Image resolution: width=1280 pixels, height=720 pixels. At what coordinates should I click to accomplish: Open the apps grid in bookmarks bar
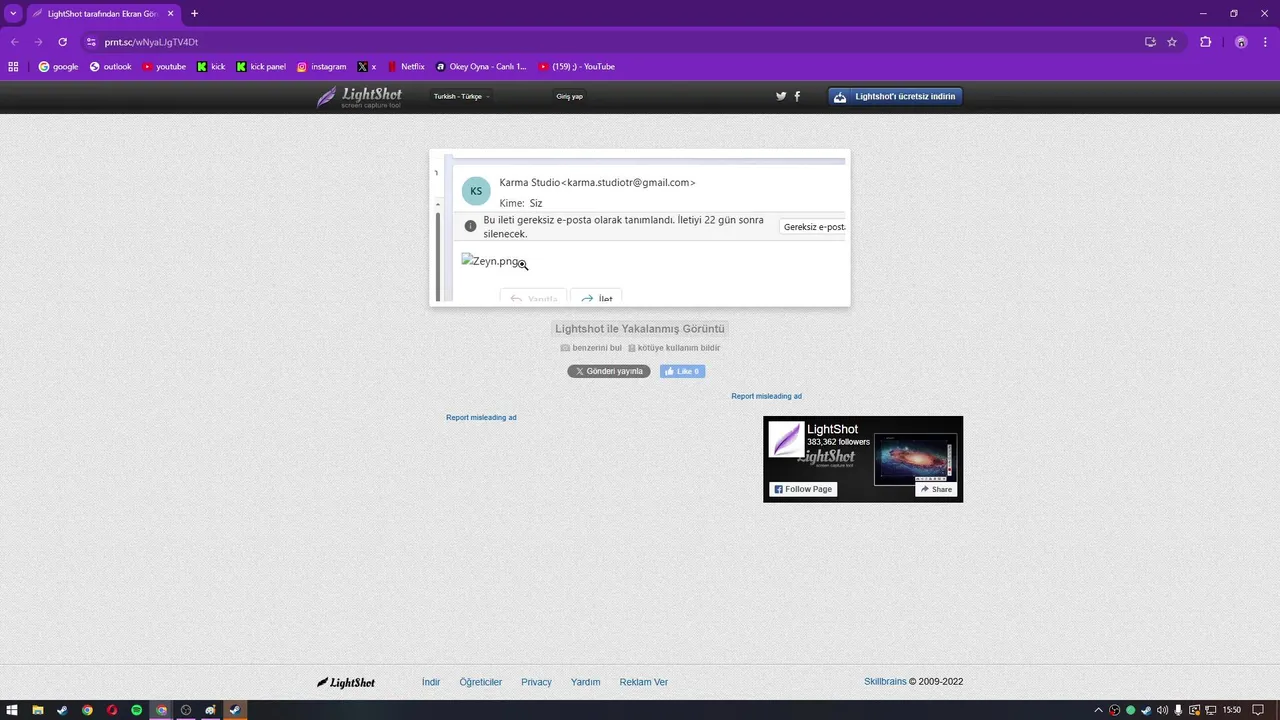tap(13, 67)
